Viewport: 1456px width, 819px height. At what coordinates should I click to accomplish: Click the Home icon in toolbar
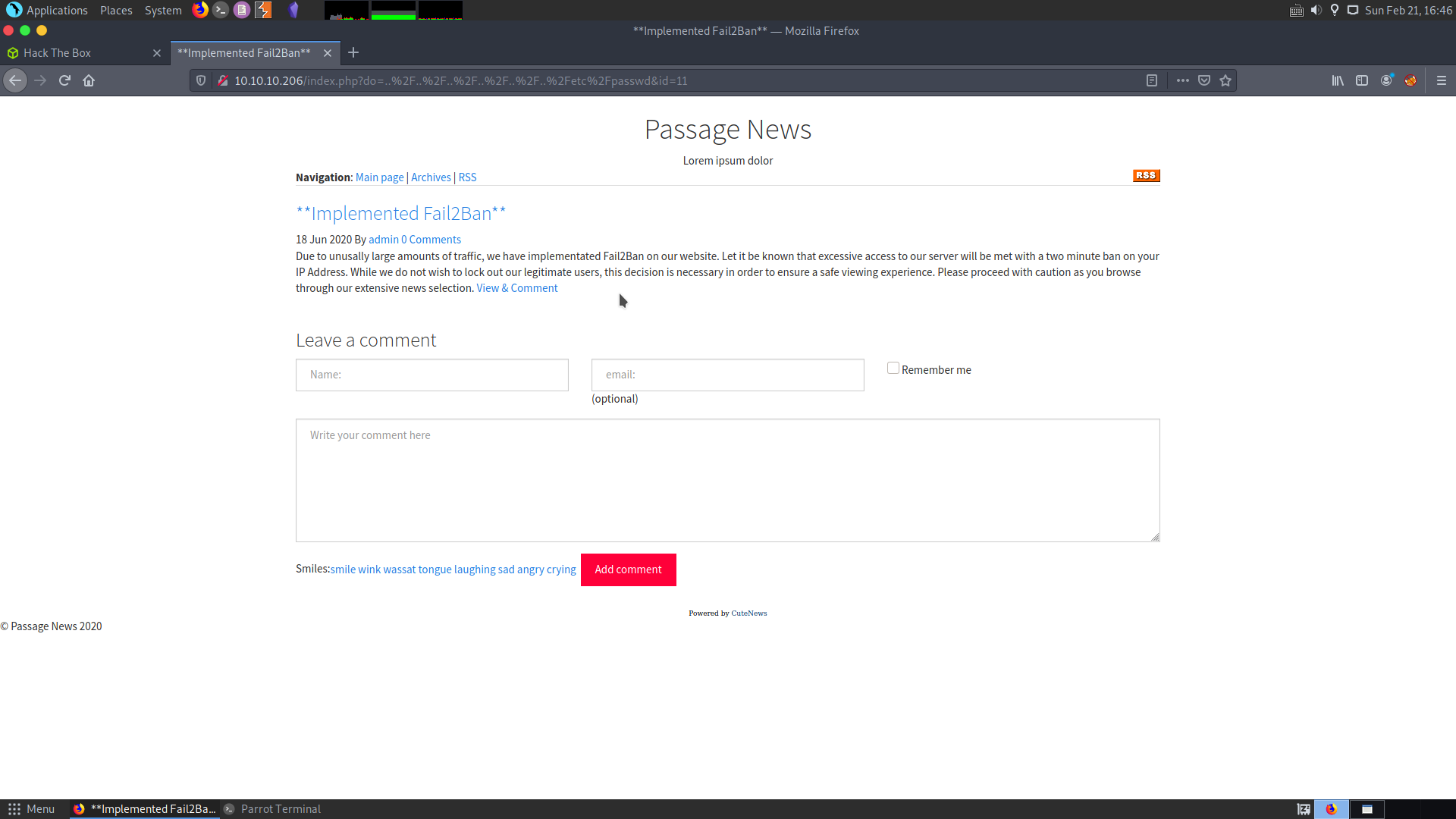click(x=89, y=80)
